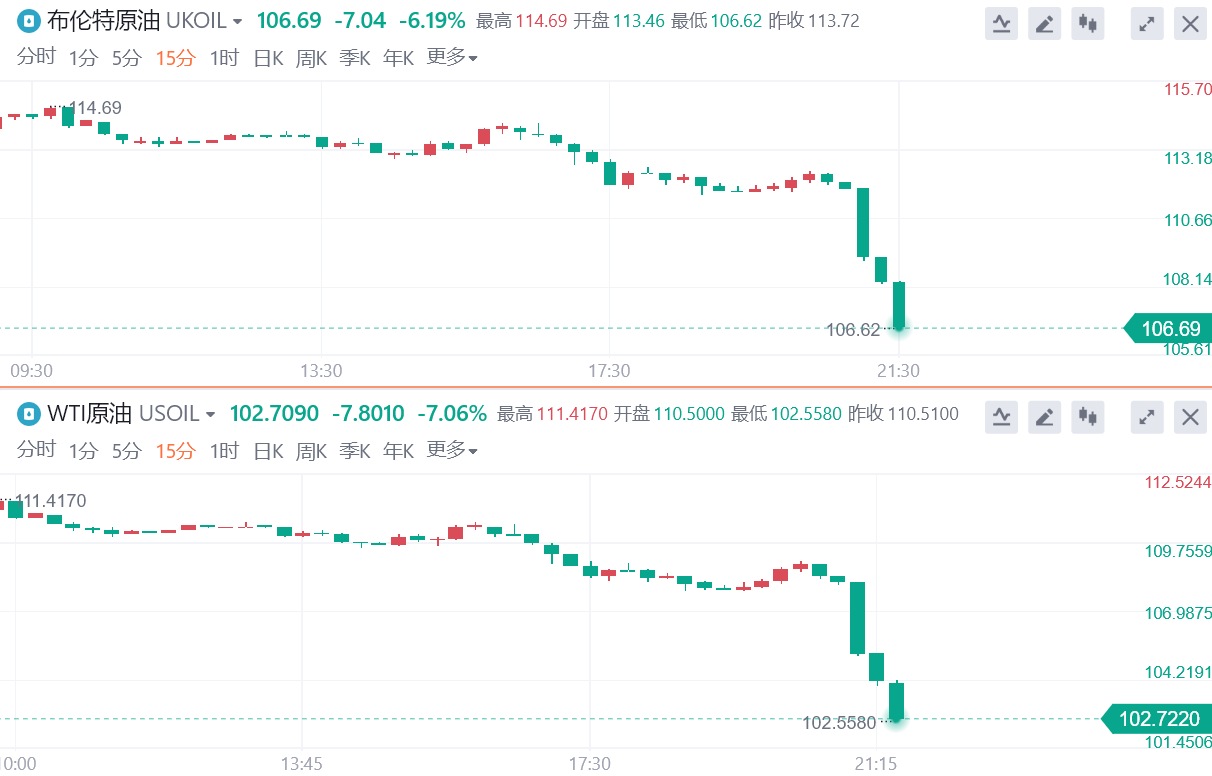1212x776 pixels.
Task: Expand Brent UKOIL chart to fullscreen
Action: pyautogui.click(x=1147, y=24)
